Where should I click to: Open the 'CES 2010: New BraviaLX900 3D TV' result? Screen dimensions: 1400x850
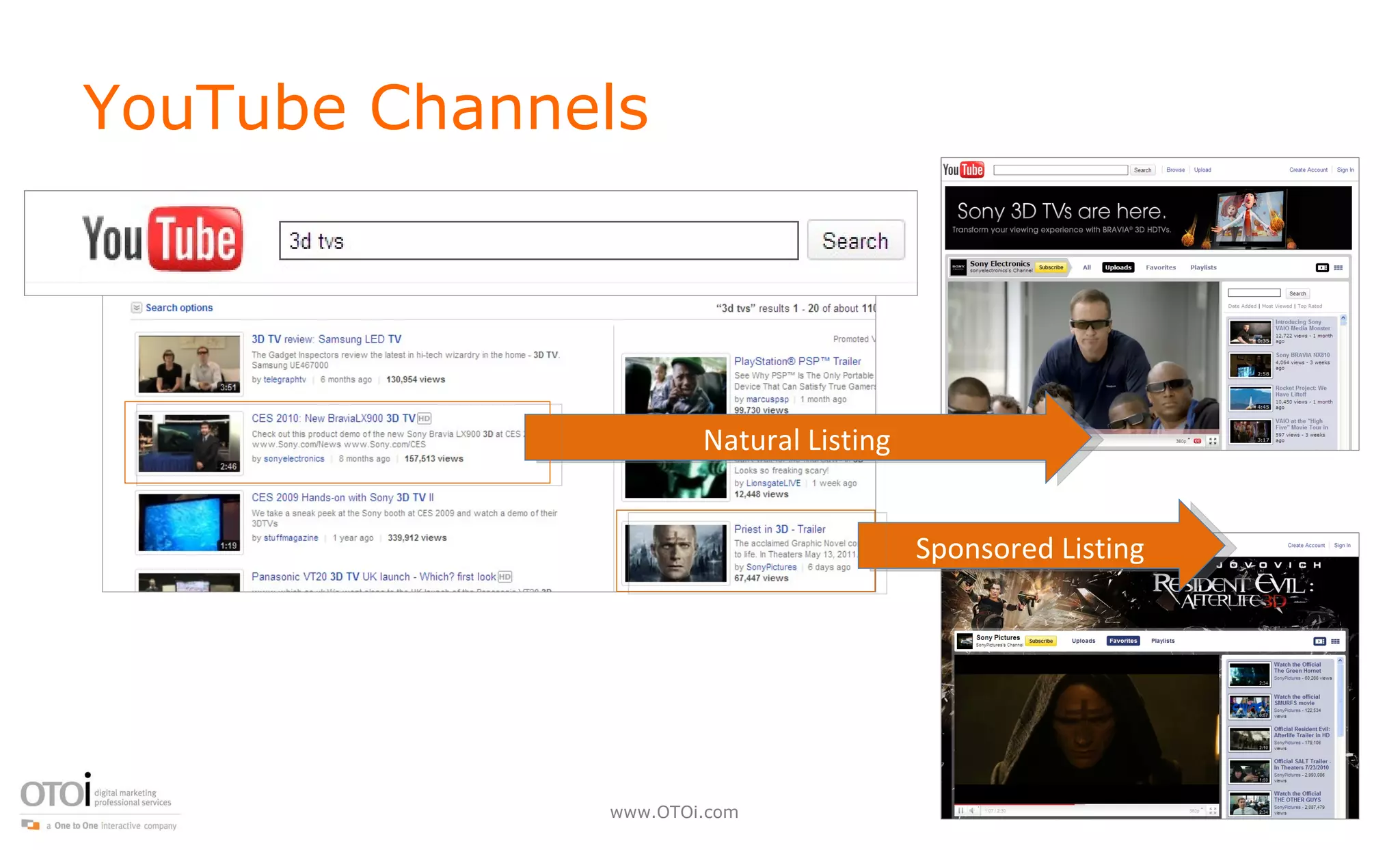(334, 419)
